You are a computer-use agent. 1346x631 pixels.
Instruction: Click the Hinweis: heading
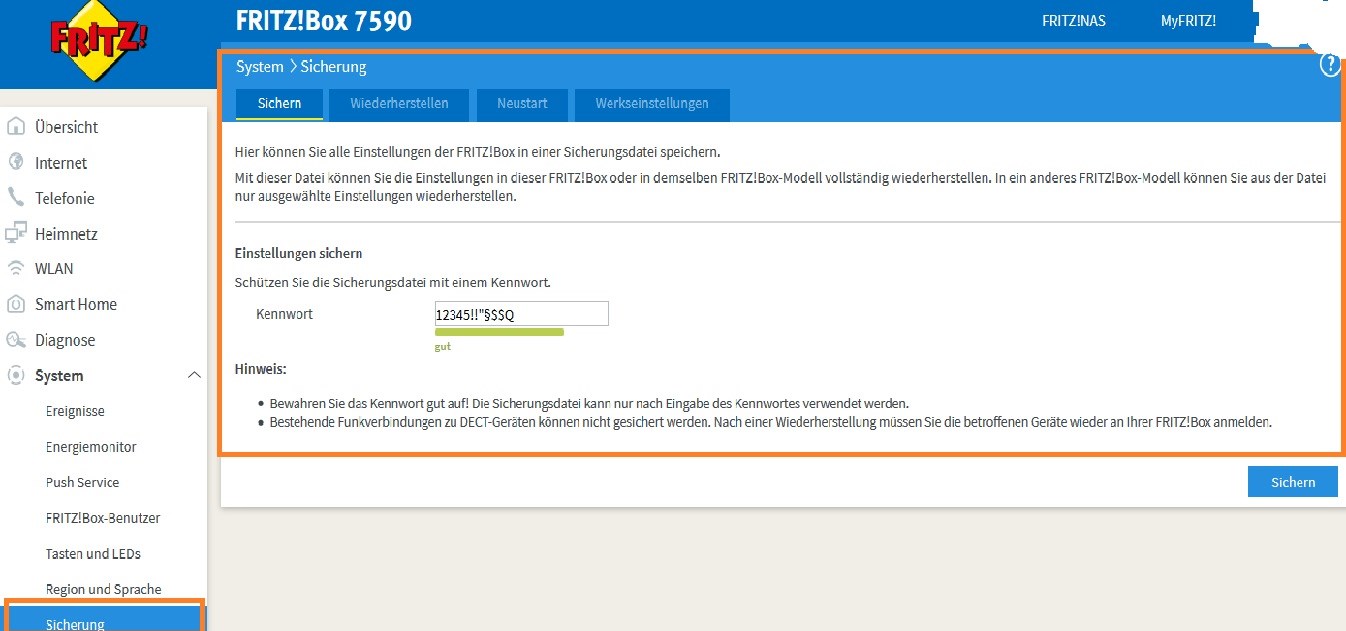click(x=260, y=369)
